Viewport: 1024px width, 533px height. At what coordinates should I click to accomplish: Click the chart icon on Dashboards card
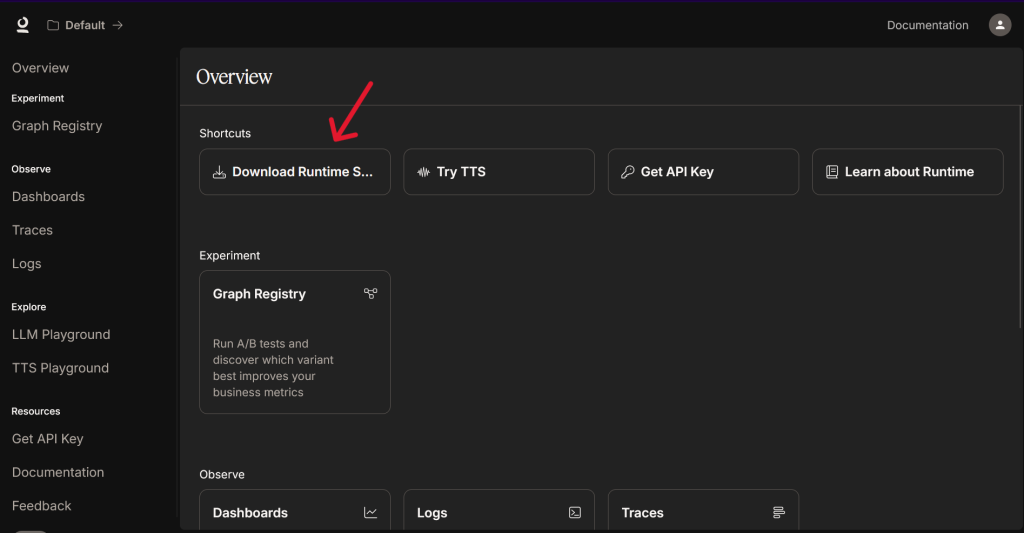(x=371, y=513)
